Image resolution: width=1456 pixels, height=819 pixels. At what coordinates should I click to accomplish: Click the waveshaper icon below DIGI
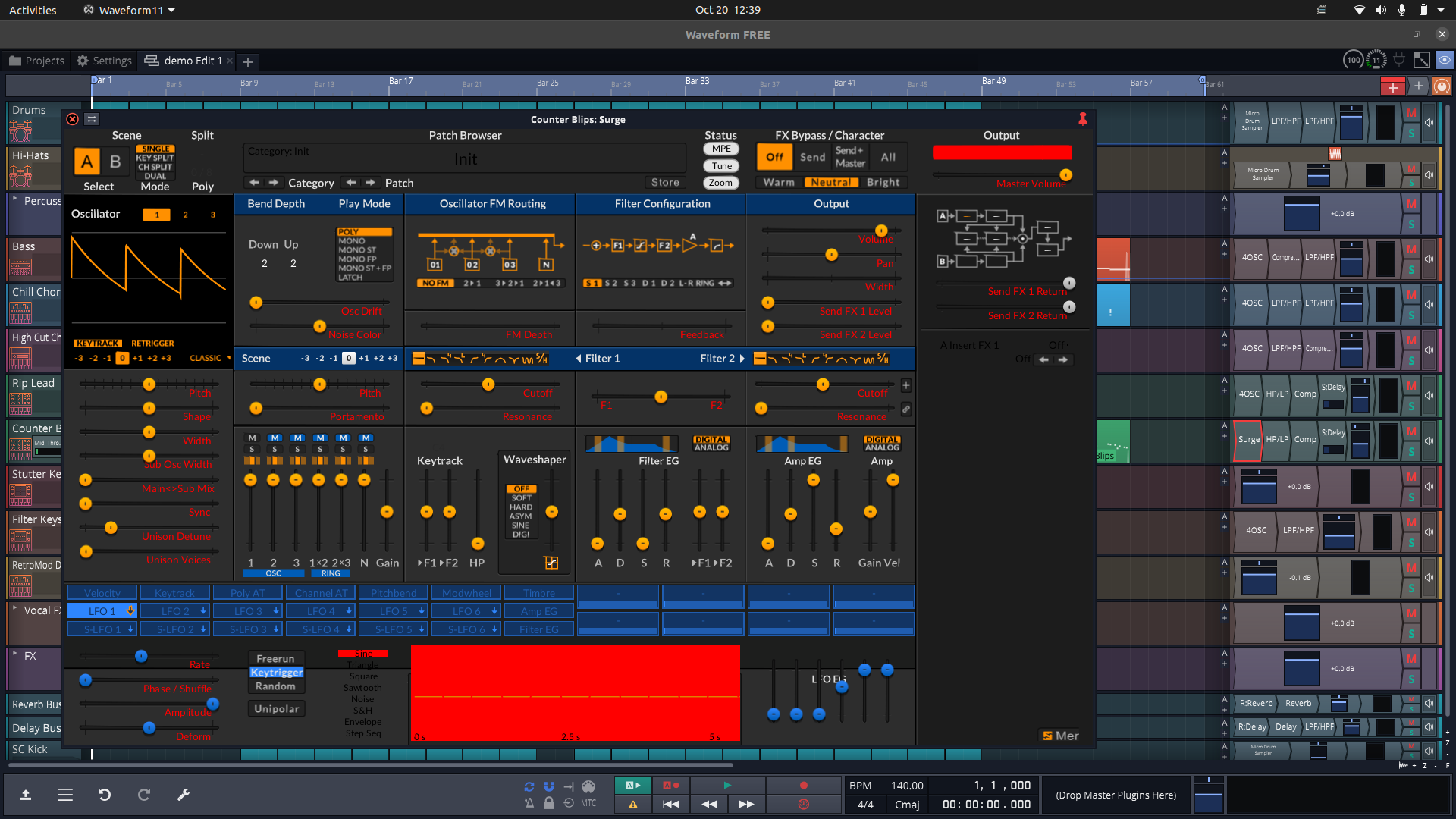551,563
